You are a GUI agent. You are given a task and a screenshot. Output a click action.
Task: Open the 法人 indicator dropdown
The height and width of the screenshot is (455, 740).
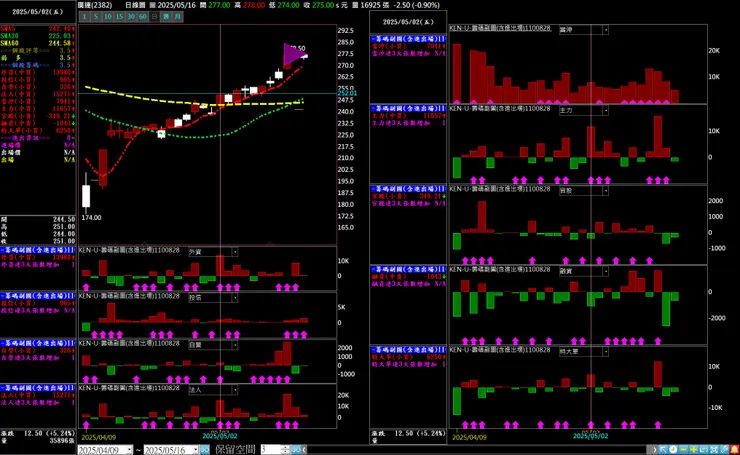[235, 390]
